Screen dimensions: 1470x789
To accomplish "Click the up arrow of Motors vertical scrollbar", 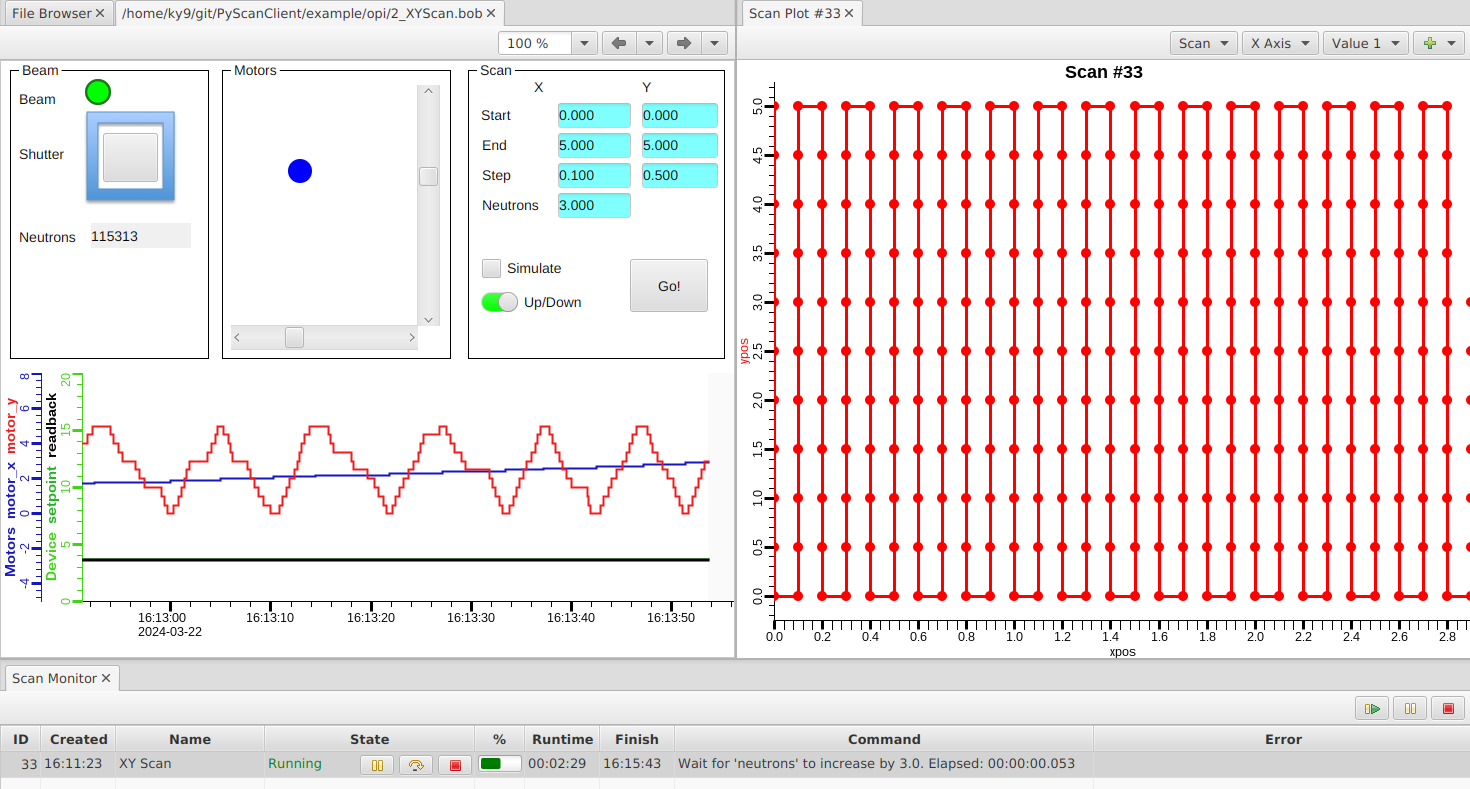I will pyautogui.click(x=429, y=92).
